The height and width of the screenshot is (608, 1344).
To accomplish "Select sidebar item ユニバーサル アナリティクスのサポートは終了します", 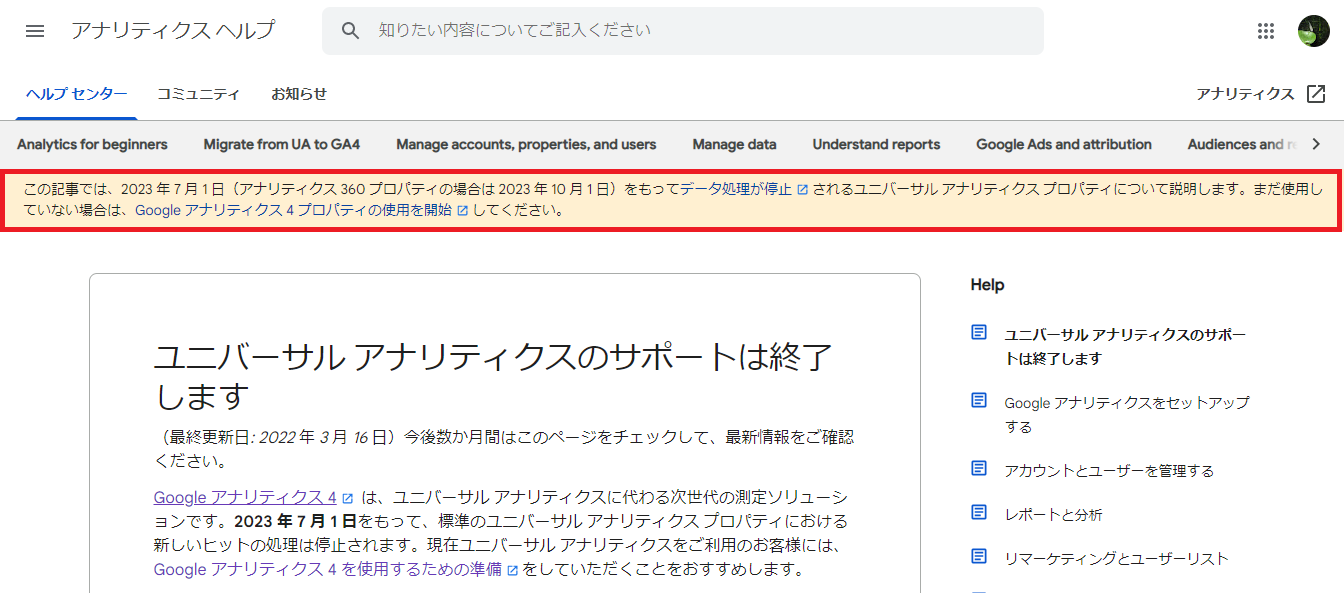I will (1125, 347).
